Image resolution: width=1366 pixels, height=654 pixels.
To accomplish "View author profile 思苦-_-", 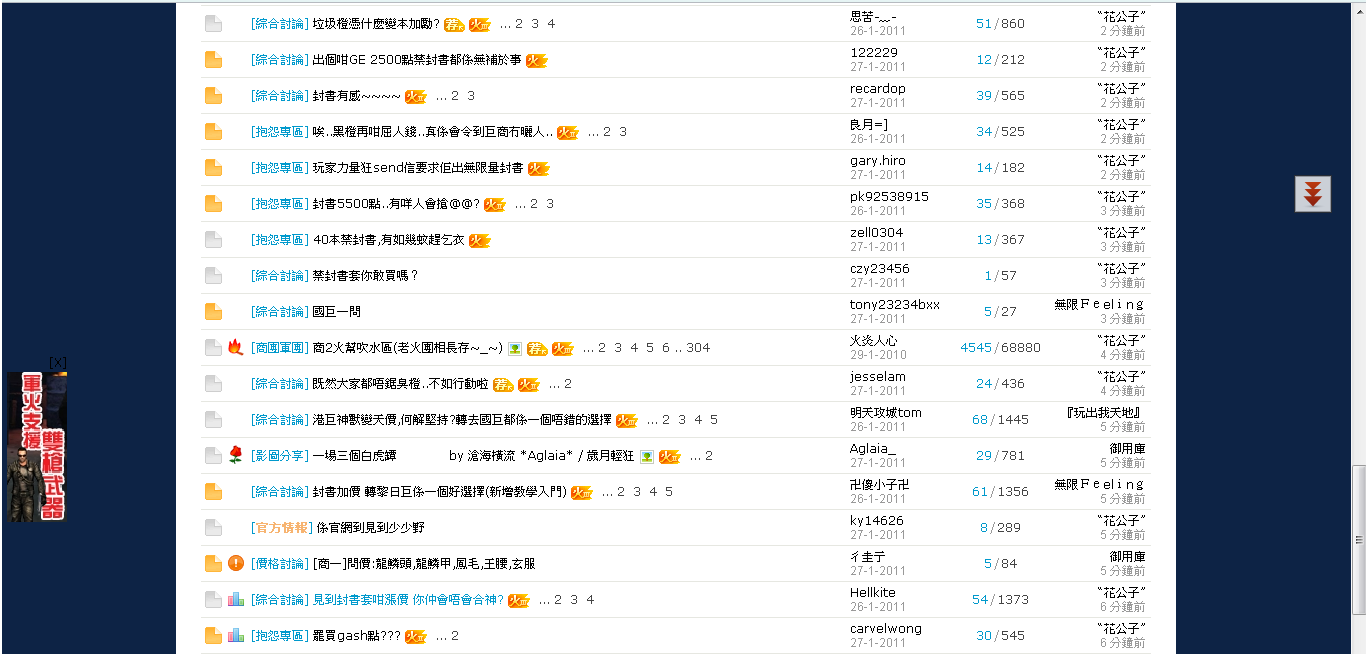I will pos(873,17).
